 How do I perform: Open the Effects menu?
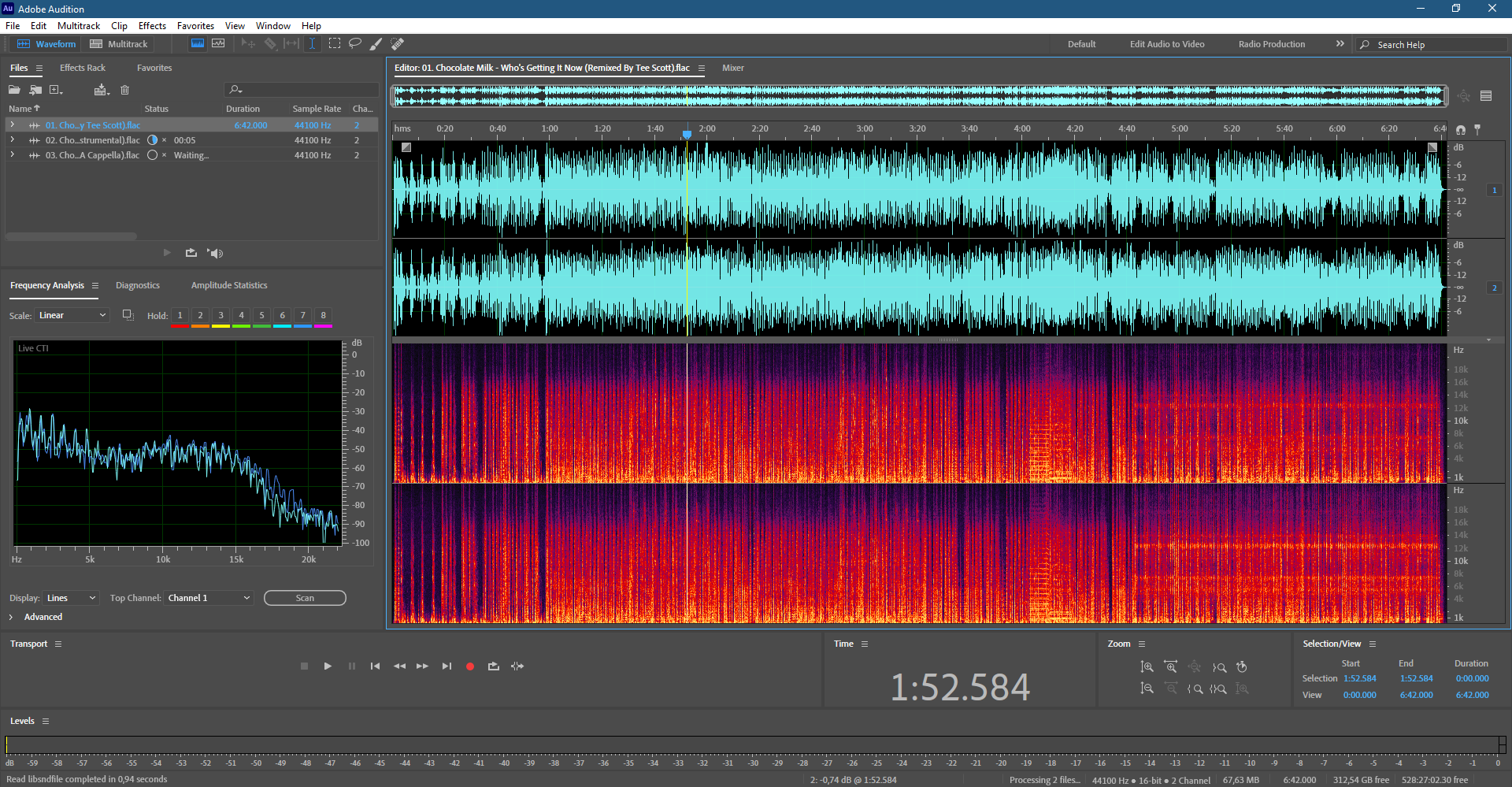point(152,26)
